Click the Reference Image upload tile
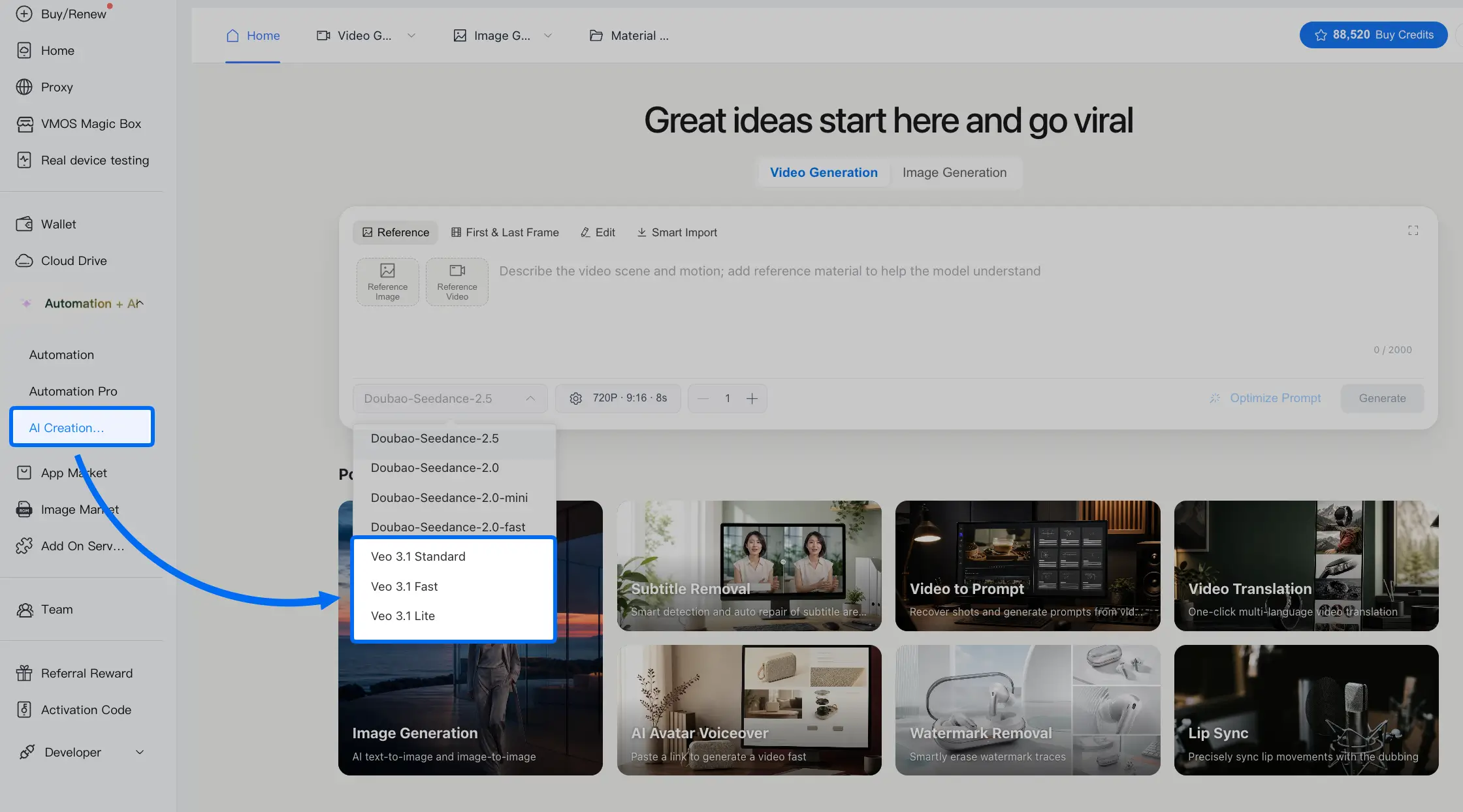Viewport: 1463px width, 812px height. click(x=387, y=282)
